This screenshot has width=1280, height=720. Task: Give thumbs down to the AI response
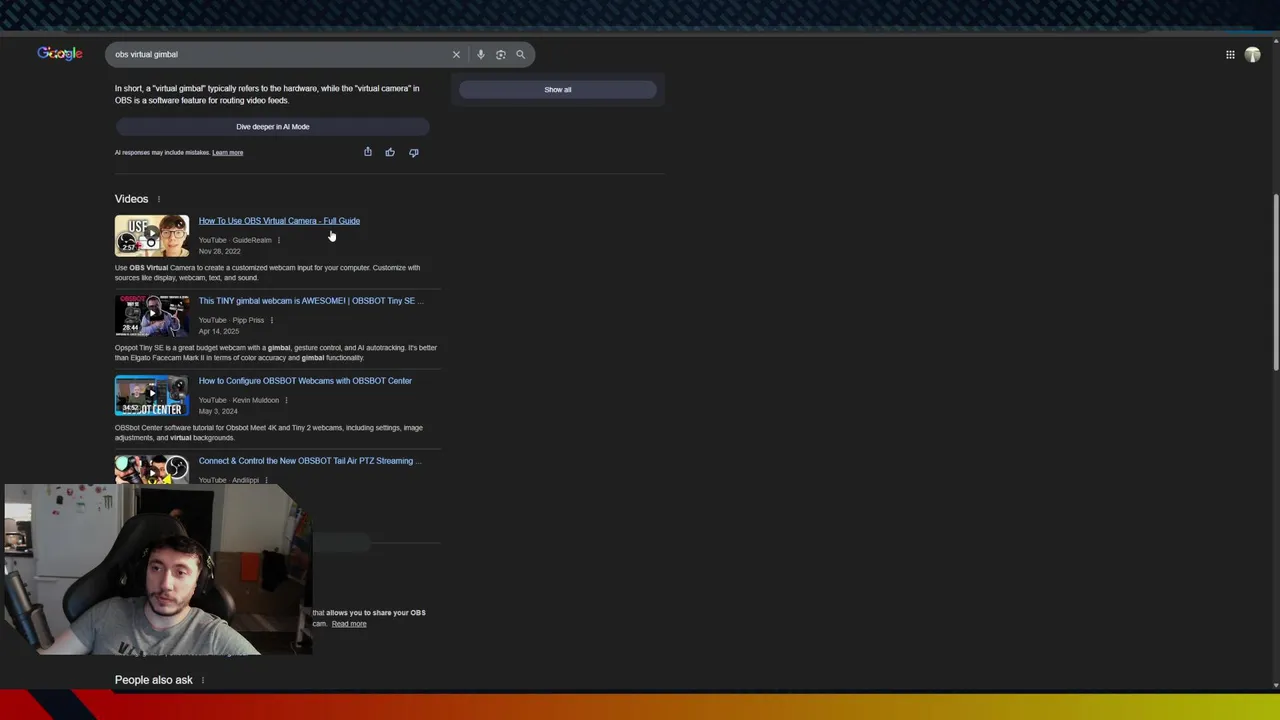414,152
